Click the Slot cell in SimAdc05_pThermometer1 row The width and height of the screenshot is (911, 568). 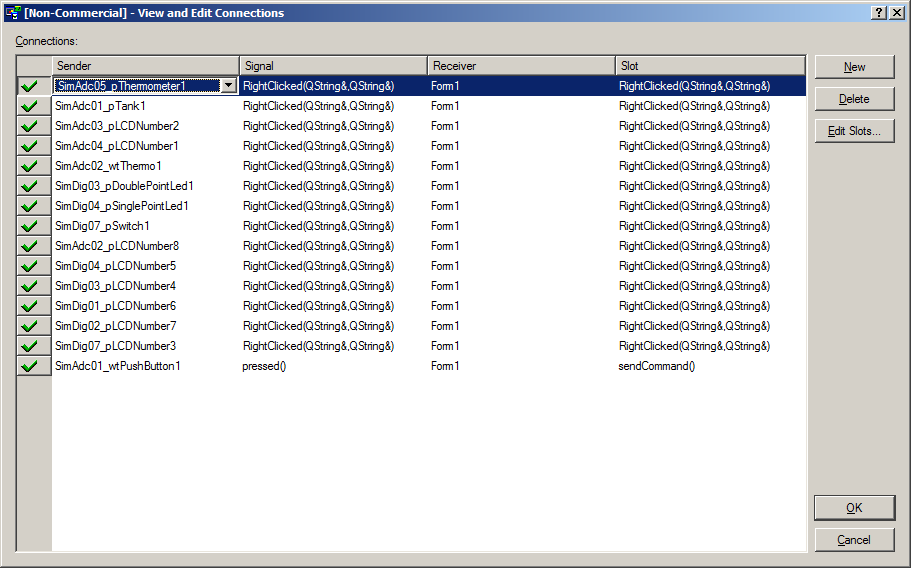pos(711,86)
